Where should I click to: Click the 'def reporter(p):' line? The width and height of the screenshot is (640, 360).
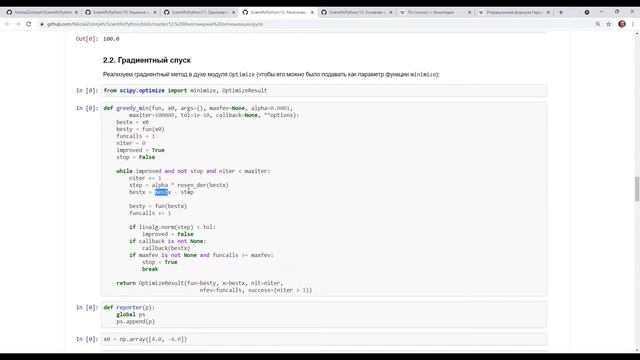(x=129, y=307)
